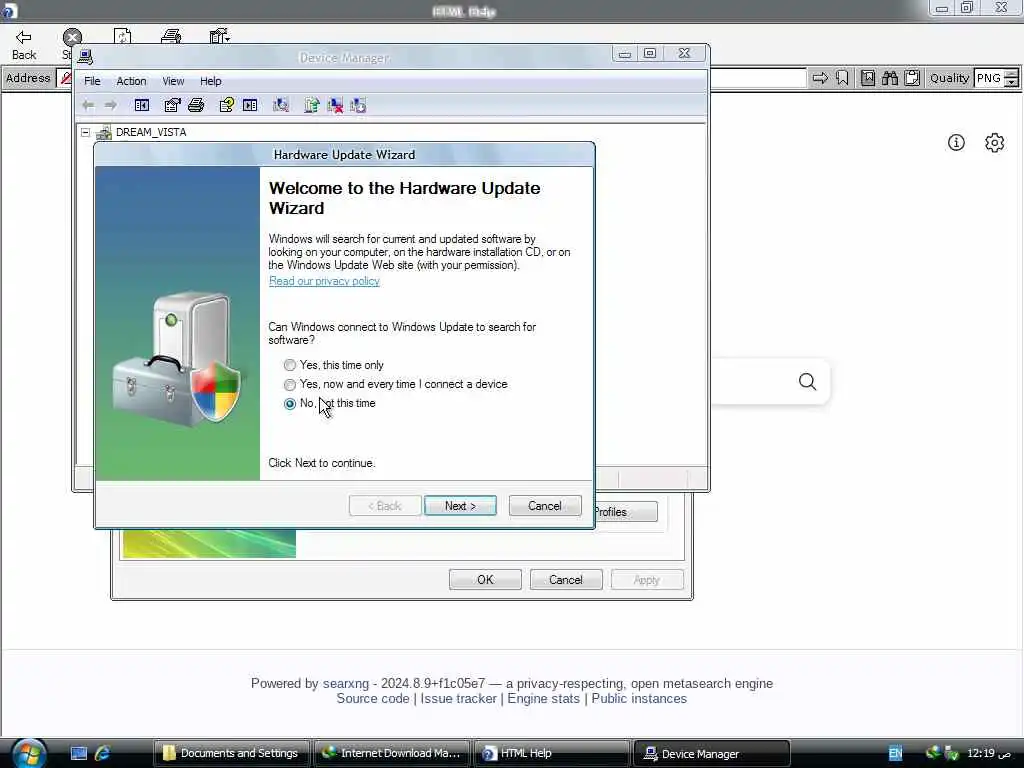Click the bookmark ribbon icon in HTML Help
1024x768 pixels.
tap(842, 78)
